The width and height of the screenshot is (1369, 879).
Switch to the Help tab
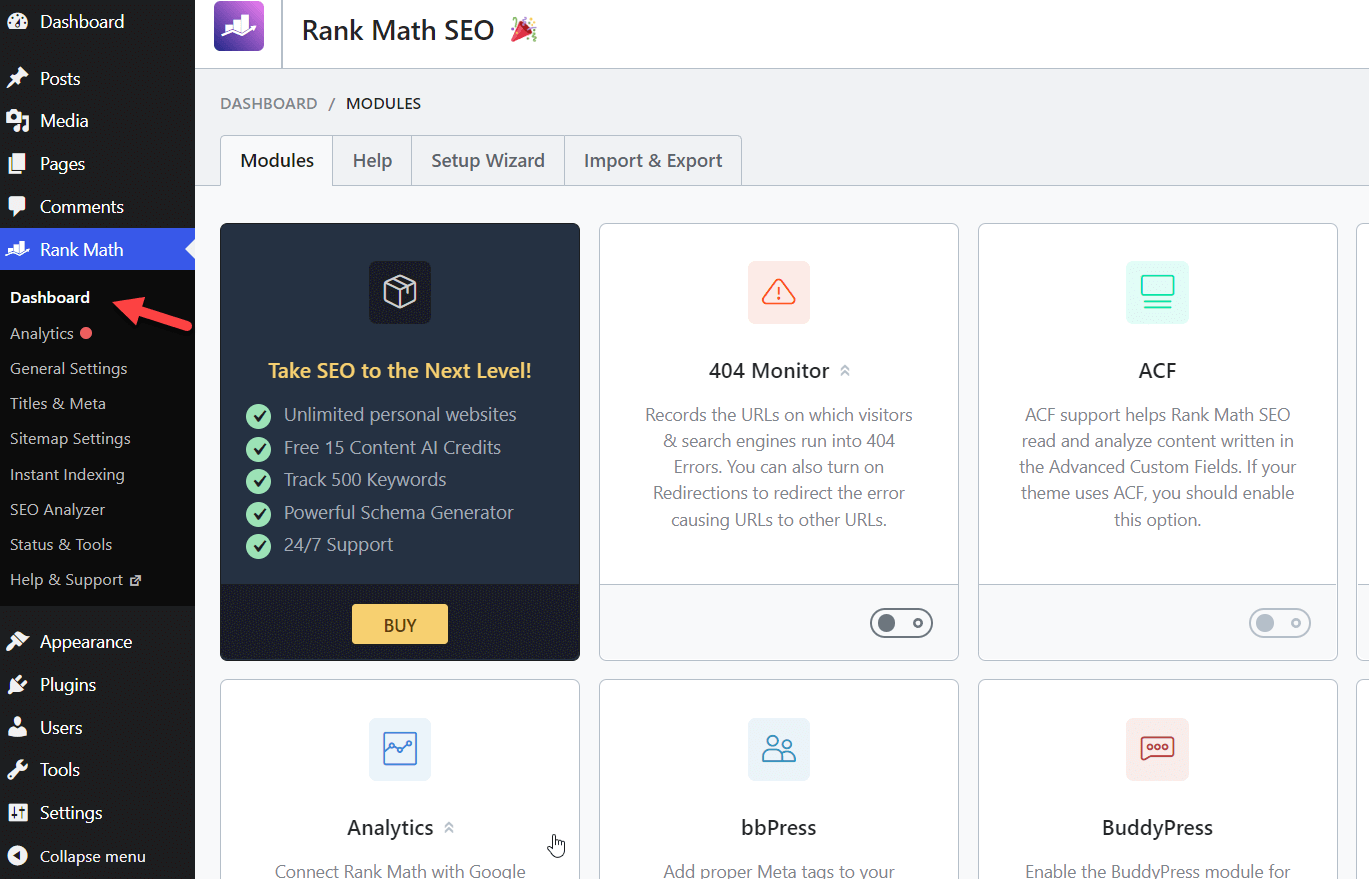[x=371, y=160]
